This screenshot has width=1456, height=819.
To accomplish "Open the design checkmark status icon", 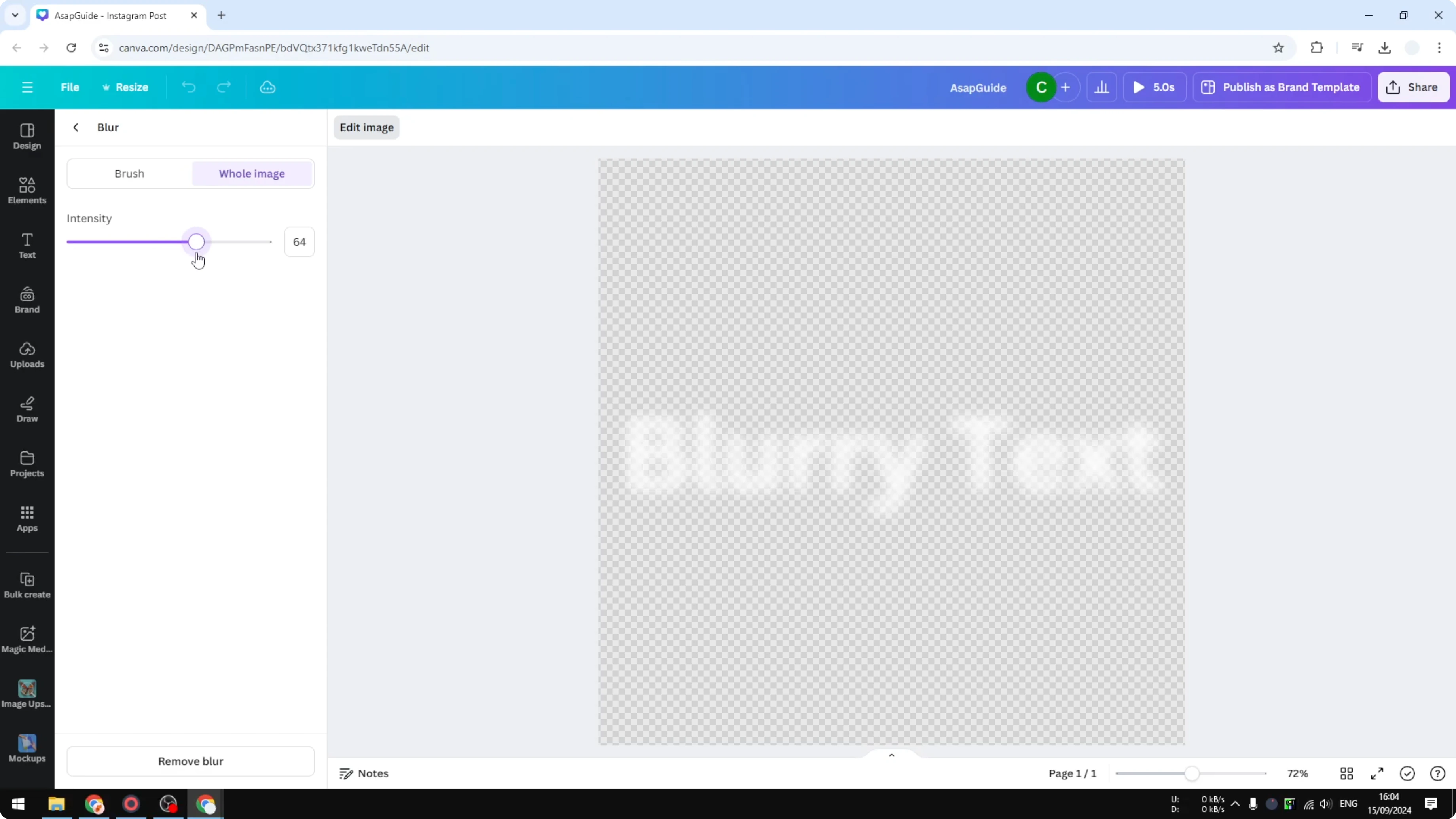I will click(1407, 773).
